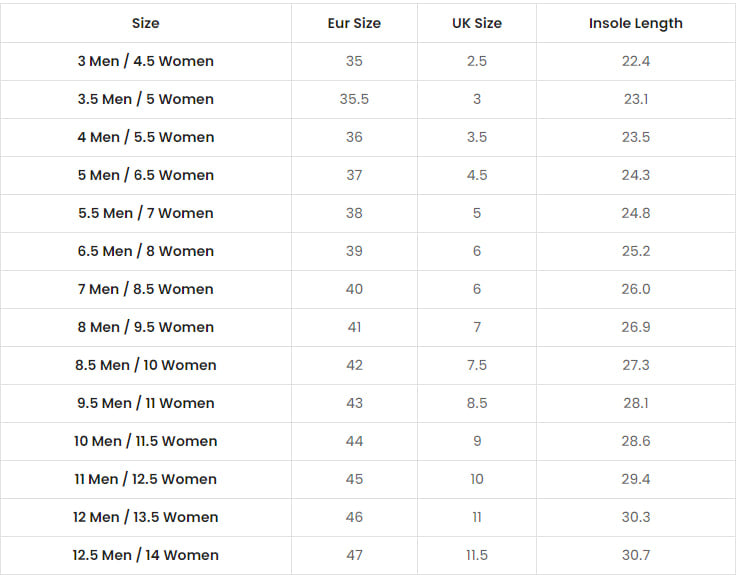This screenshot has height=577, width=737.
Task: Select the 12.5 Men / 14 Women row
Action: pos(146,555)
